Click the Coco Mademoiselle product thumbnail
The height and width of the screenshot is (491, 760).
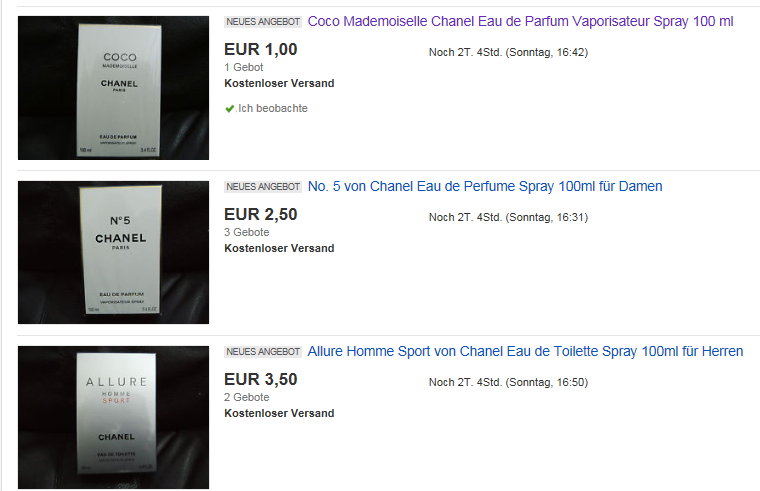[113, 88]
